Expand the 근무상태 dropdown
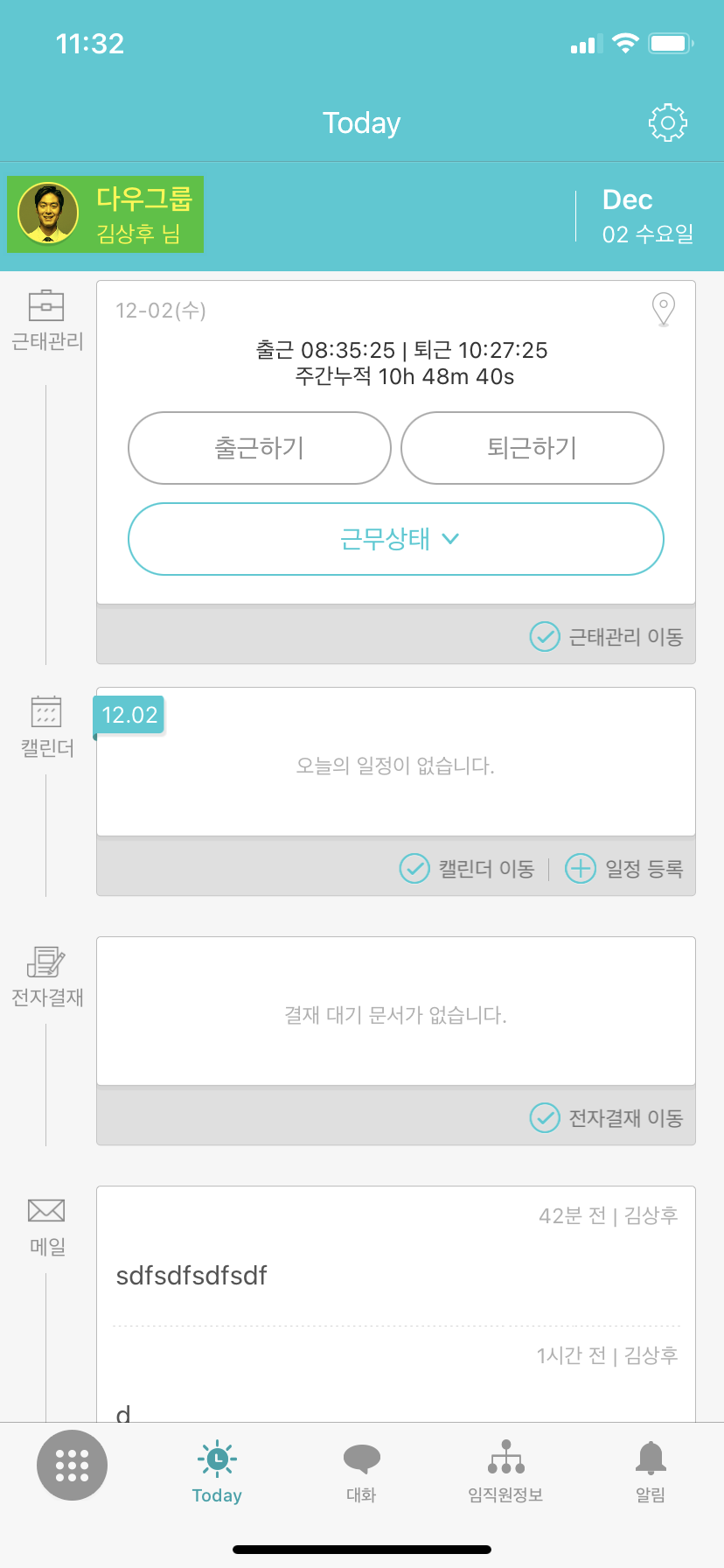This screenshot has height=1568, width=724. tap(396, 539)
